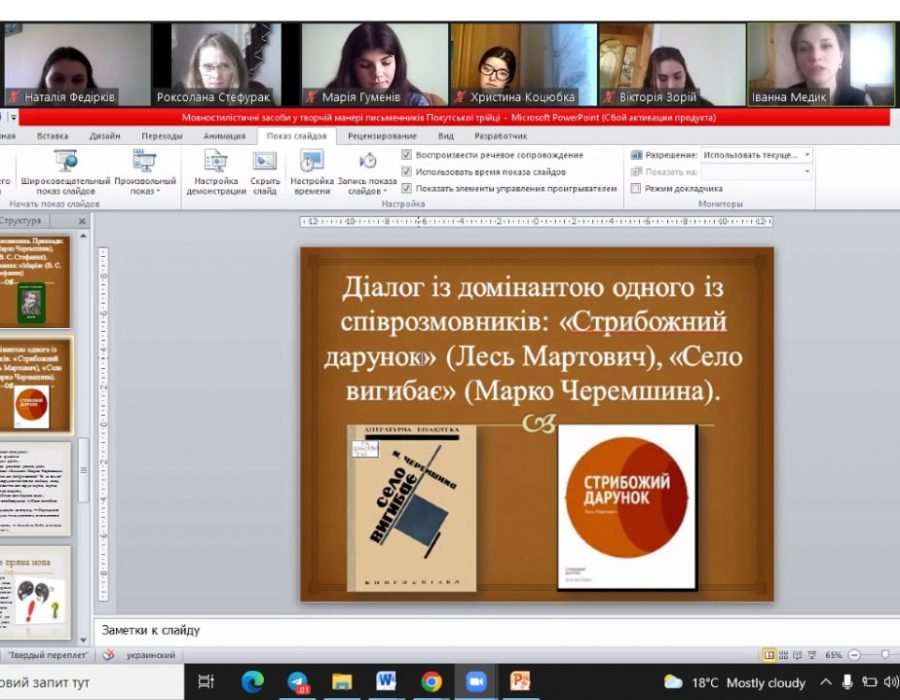900x700 pixels.
Task: Open Microsoft Edge from taskbar
Action: [253, 682]
